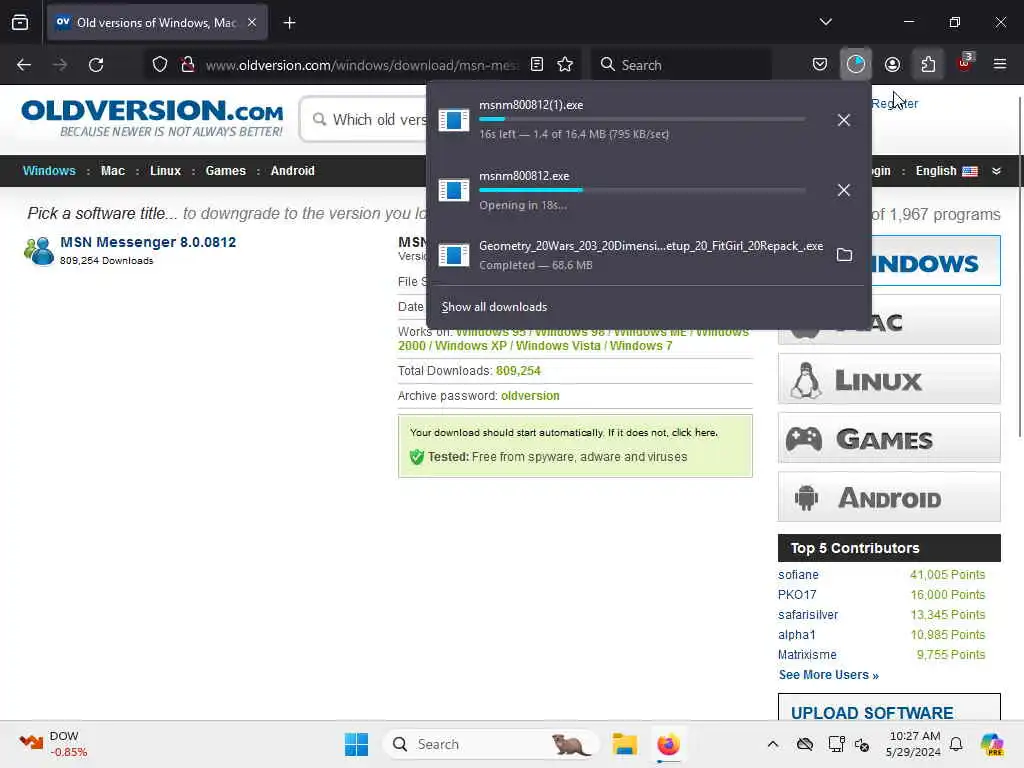Click the Which old version site search box

point(364,120)
